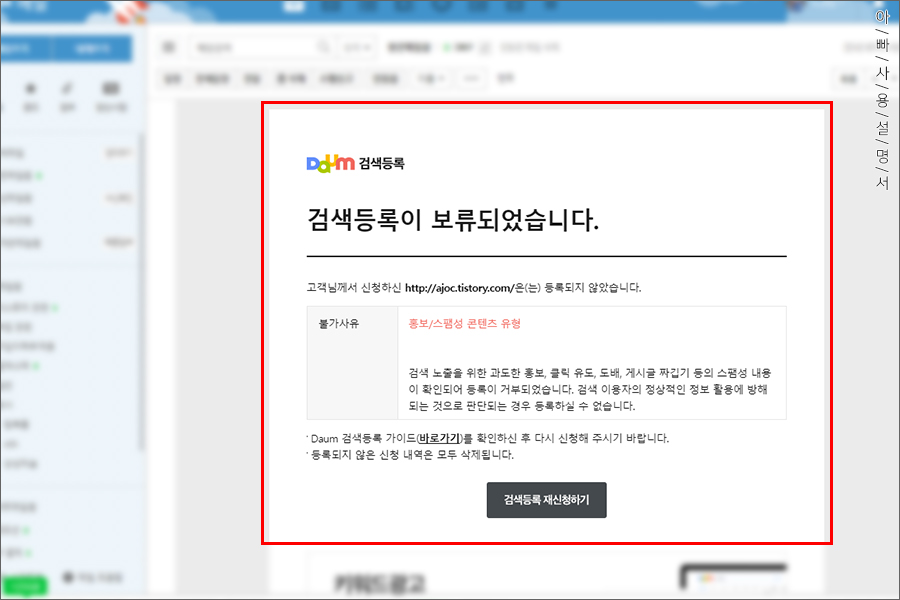Click the hamburger menu icon above the mail

pyautogui.click(x=169, y=47)
